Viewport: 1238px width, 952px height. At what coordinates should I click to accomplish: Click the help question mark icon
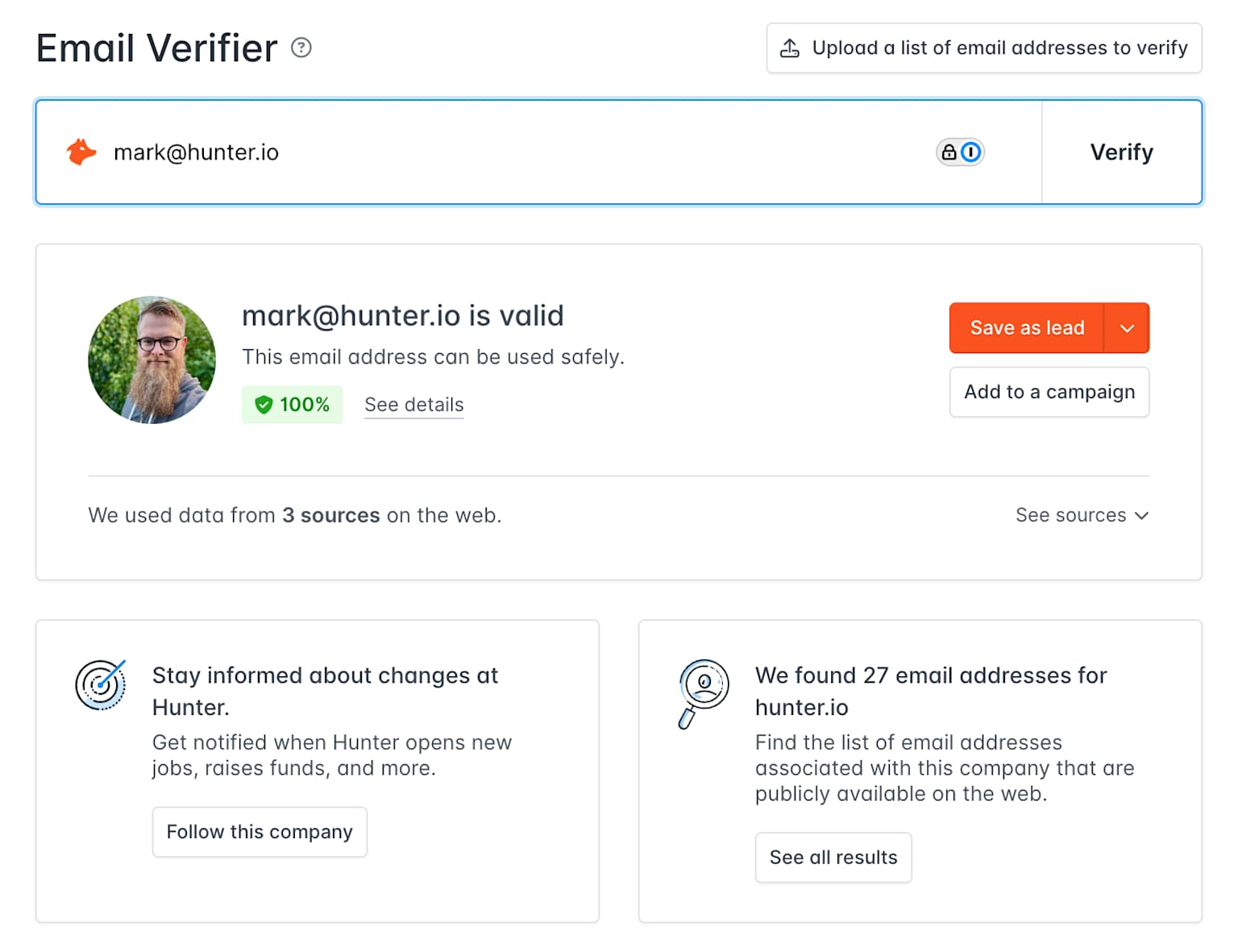click(x=301, y=48)
